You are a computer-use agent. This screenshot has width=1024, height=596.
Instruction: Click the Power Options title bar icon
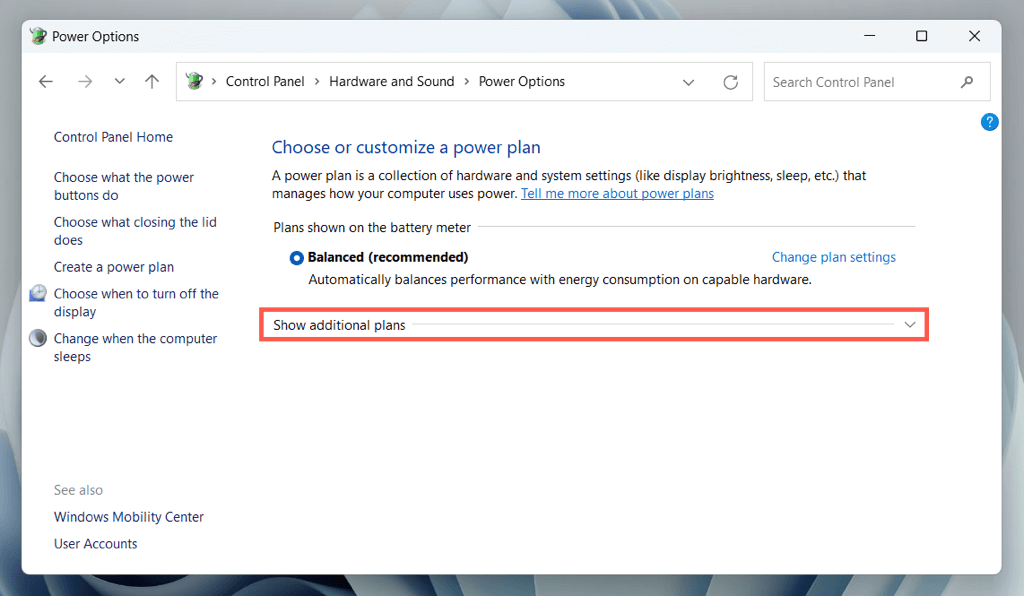click(x=38, y=36)
